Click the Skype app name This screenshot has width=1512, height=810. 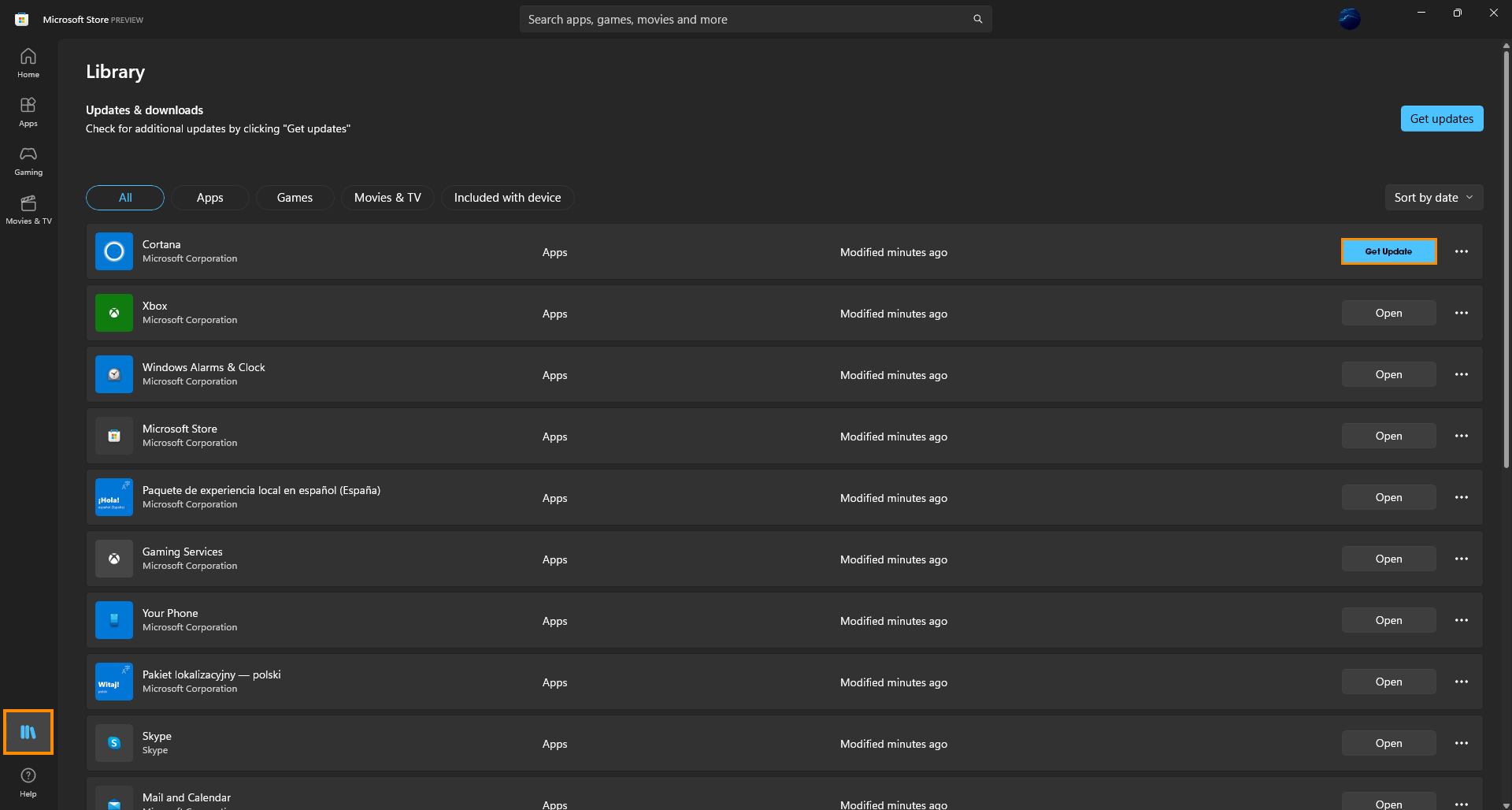(x=157, y=736)
